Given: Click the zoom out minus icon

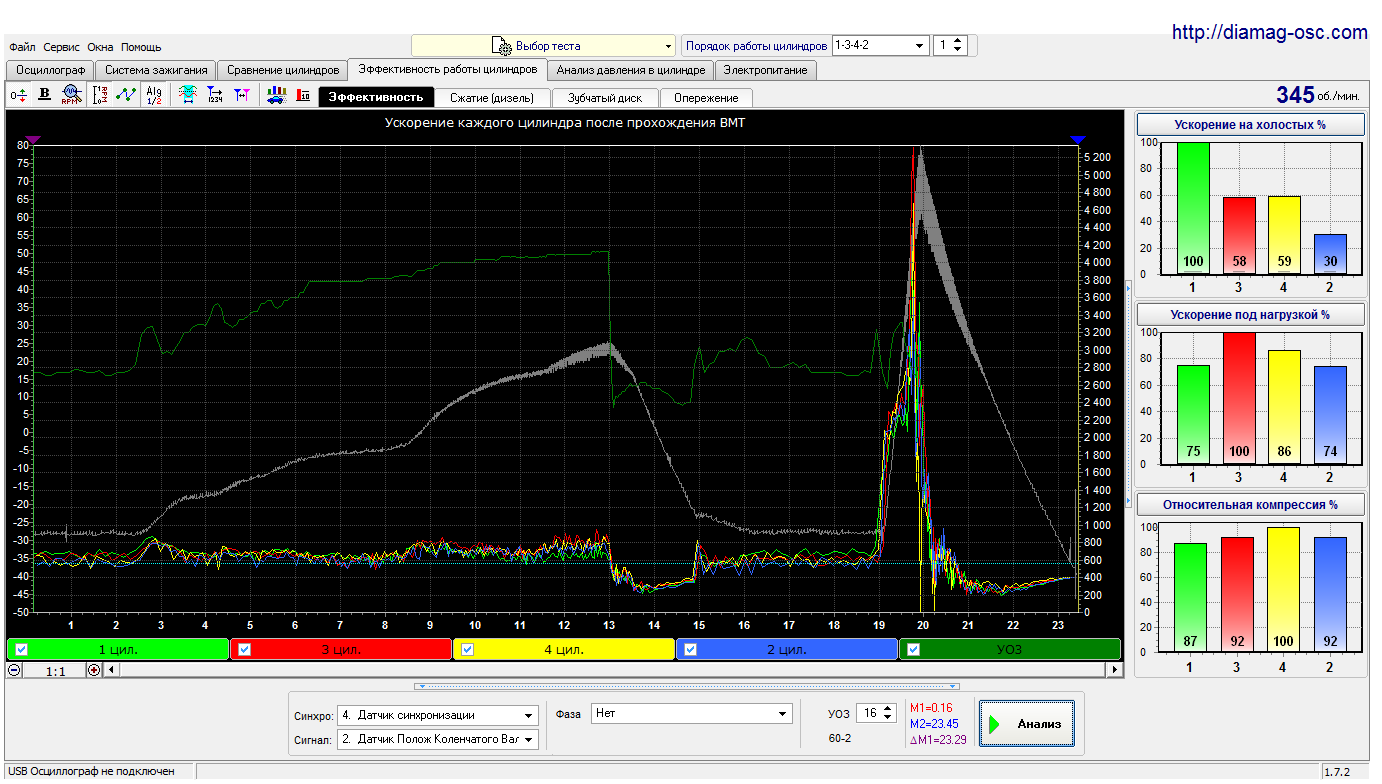Looking at the screenshot, I should point(15,671).
